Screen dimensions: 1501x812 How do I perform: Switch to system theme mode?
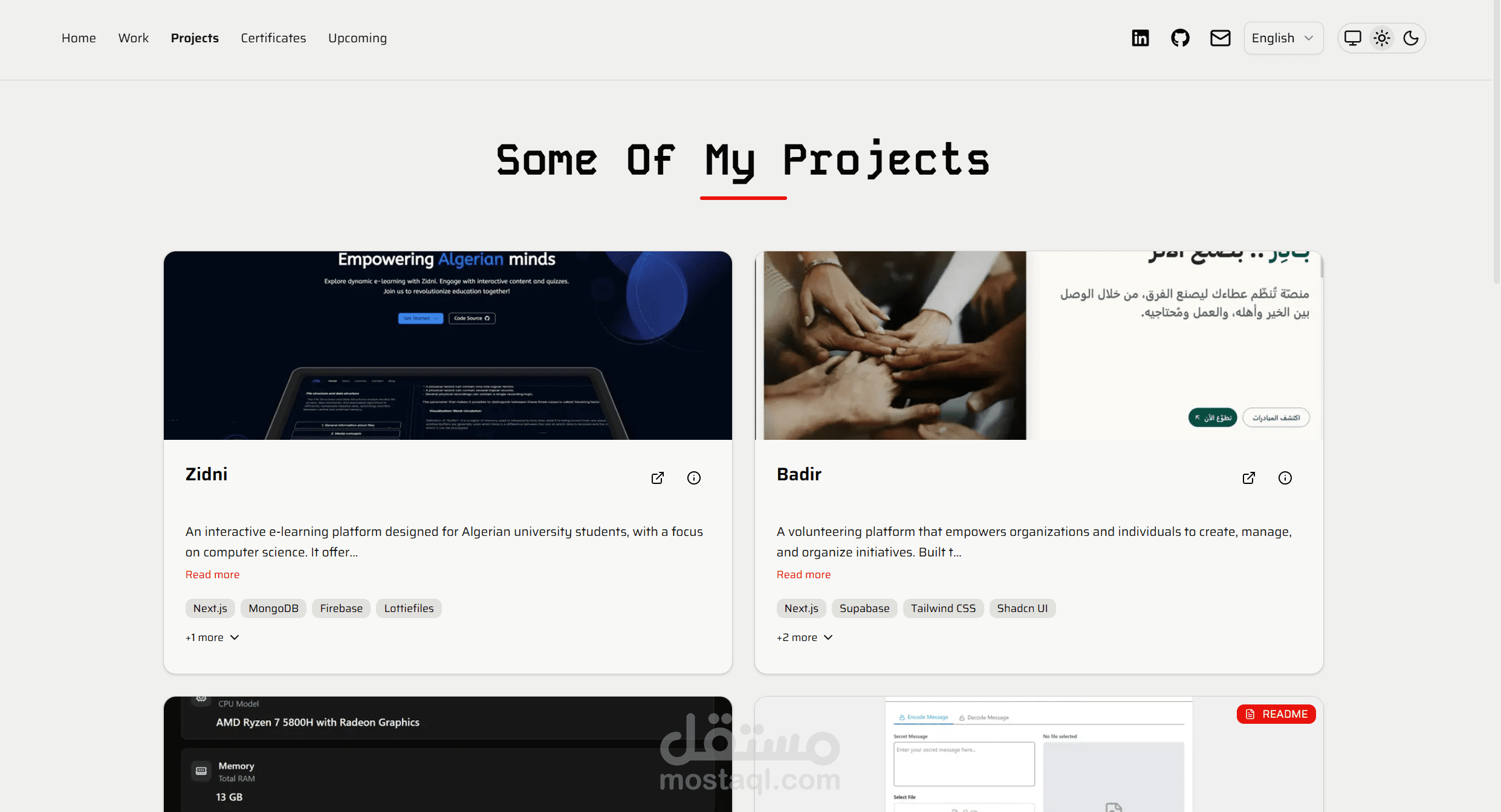1353,38
